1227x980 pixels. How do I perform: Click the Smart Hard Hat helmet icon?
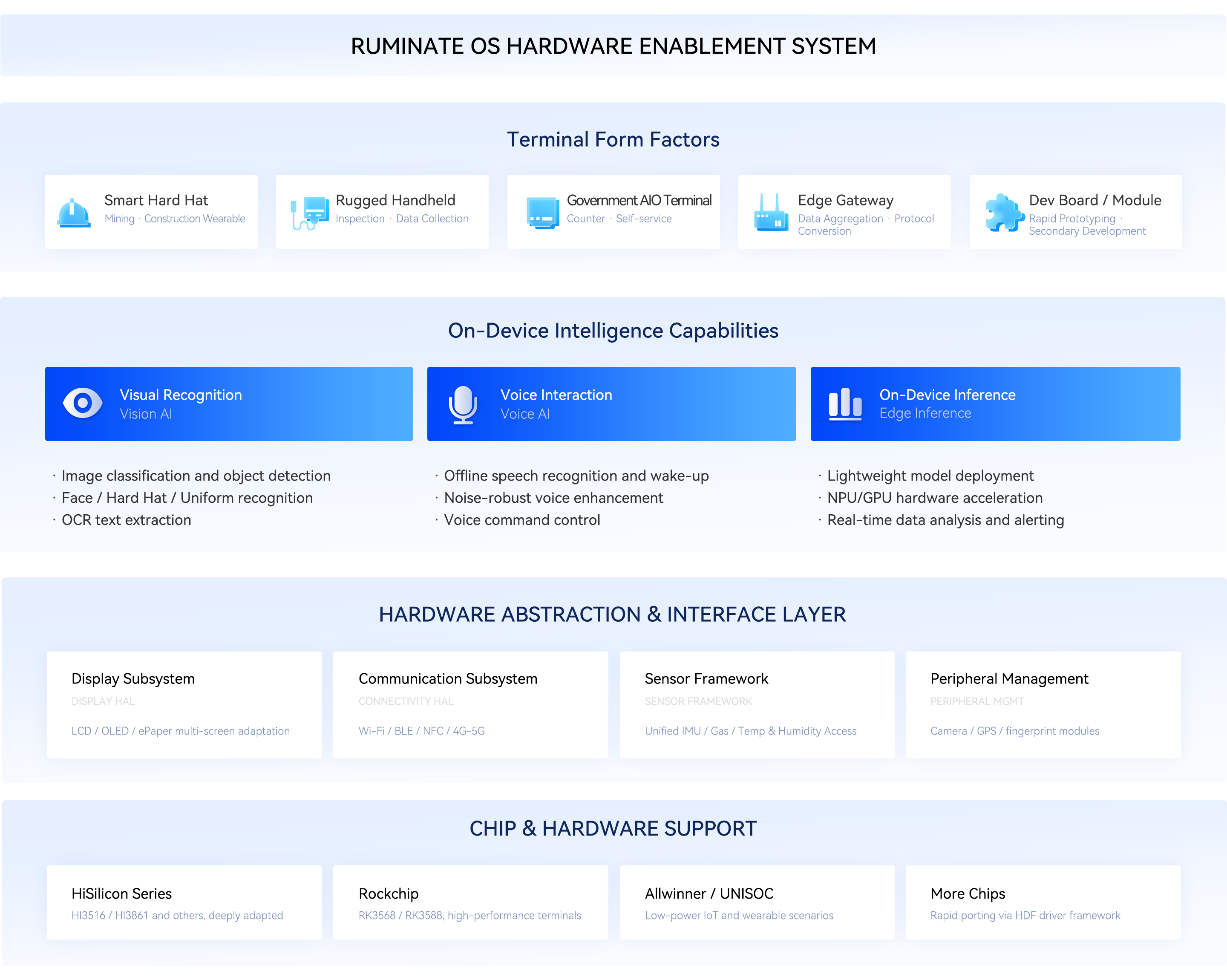coord(74,213)
